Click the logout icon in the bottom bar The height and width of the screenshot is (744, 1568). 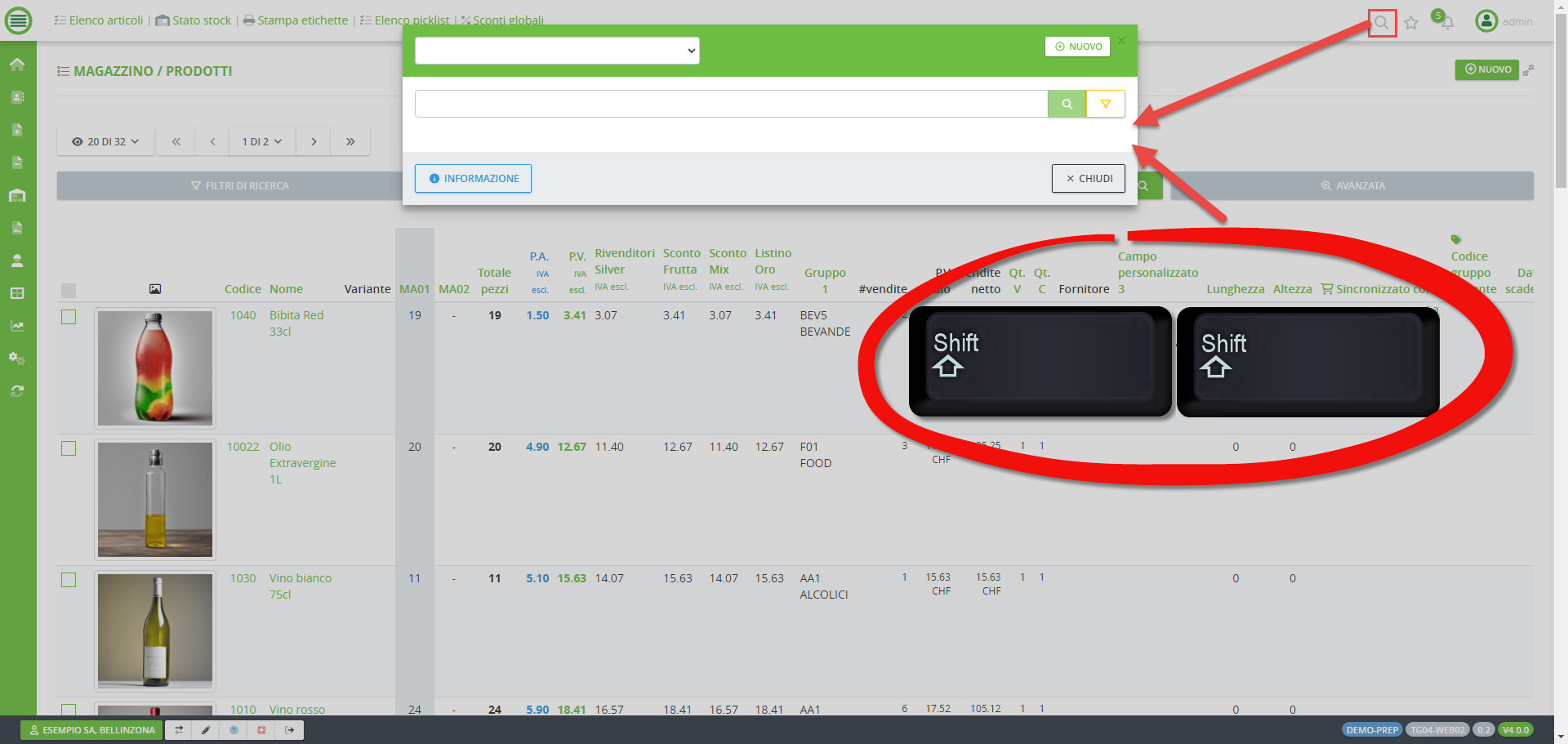289,730
